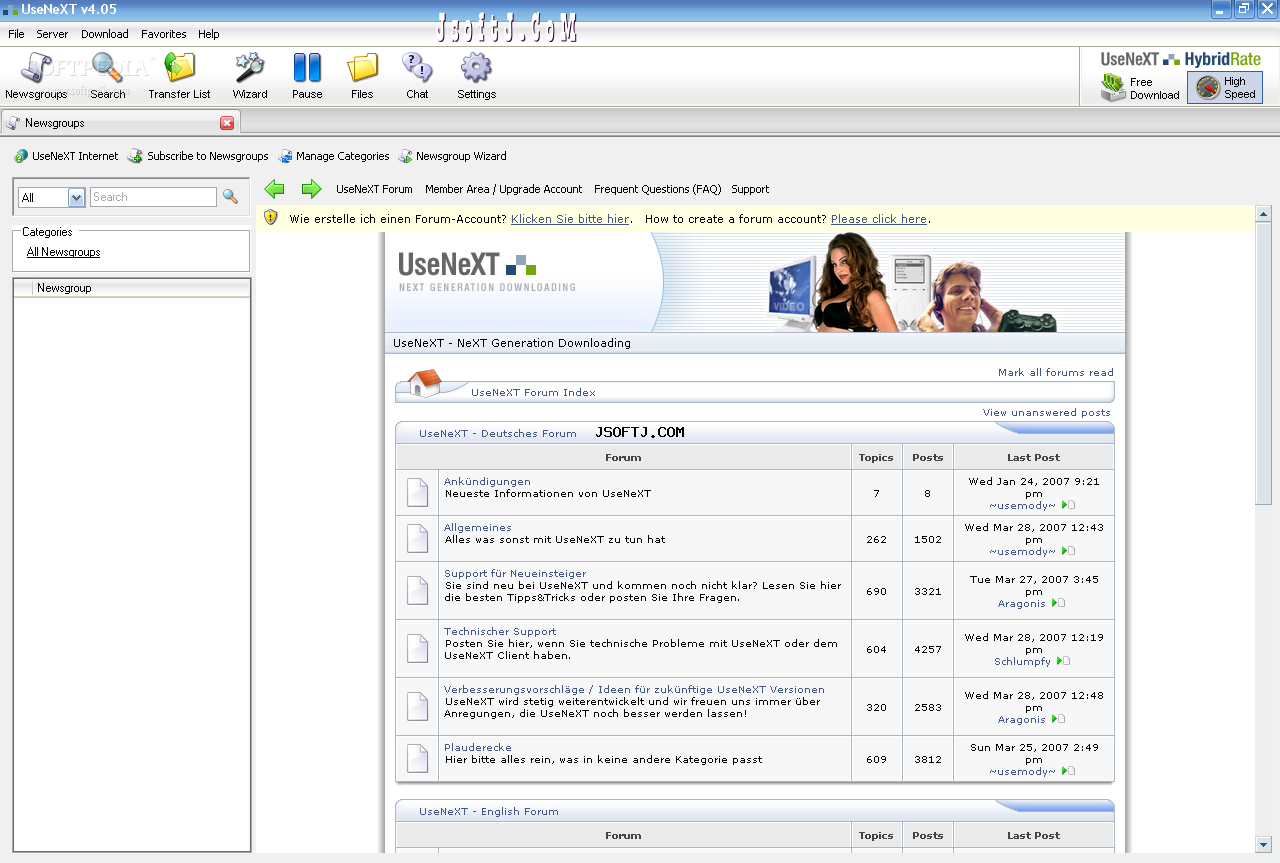
Task: Open UseNeXT - Deutsches Forum category
Action: [x=498, y=433]
